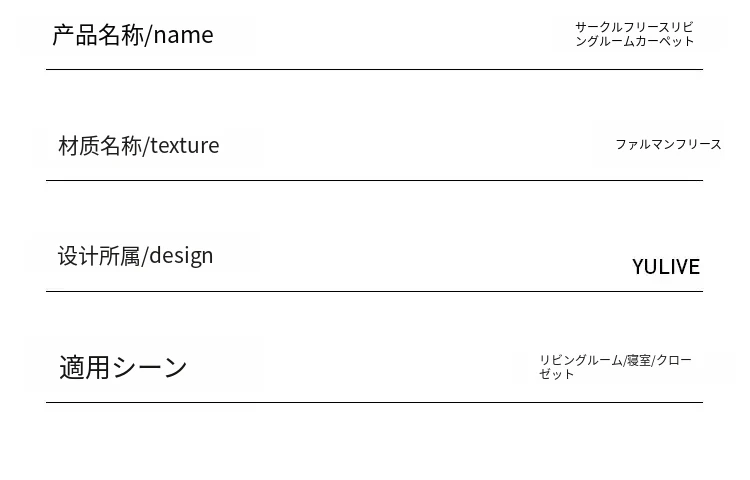Click the Chinese characters 设计所属

click(99, 256)
